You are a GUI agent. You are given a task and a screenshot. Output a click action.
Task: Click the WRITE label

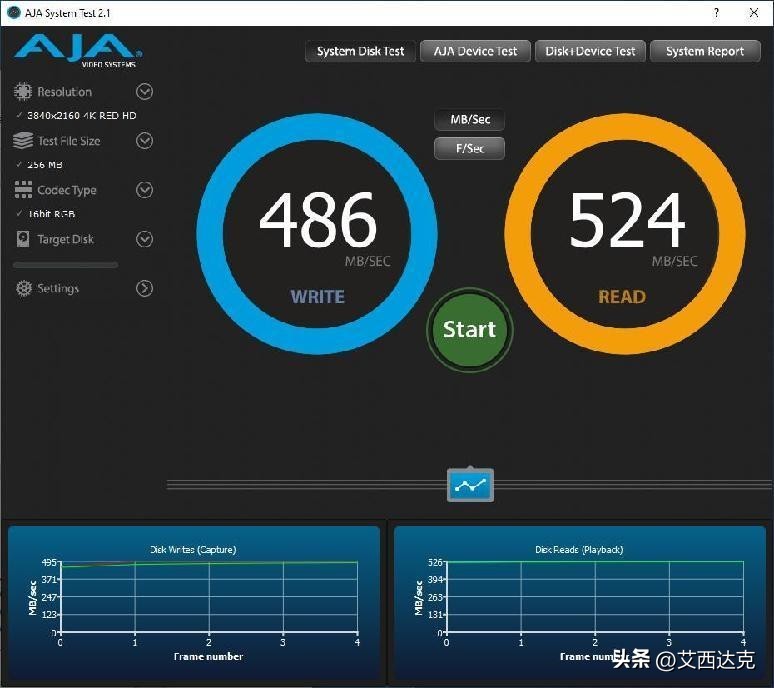pos(317,297)
